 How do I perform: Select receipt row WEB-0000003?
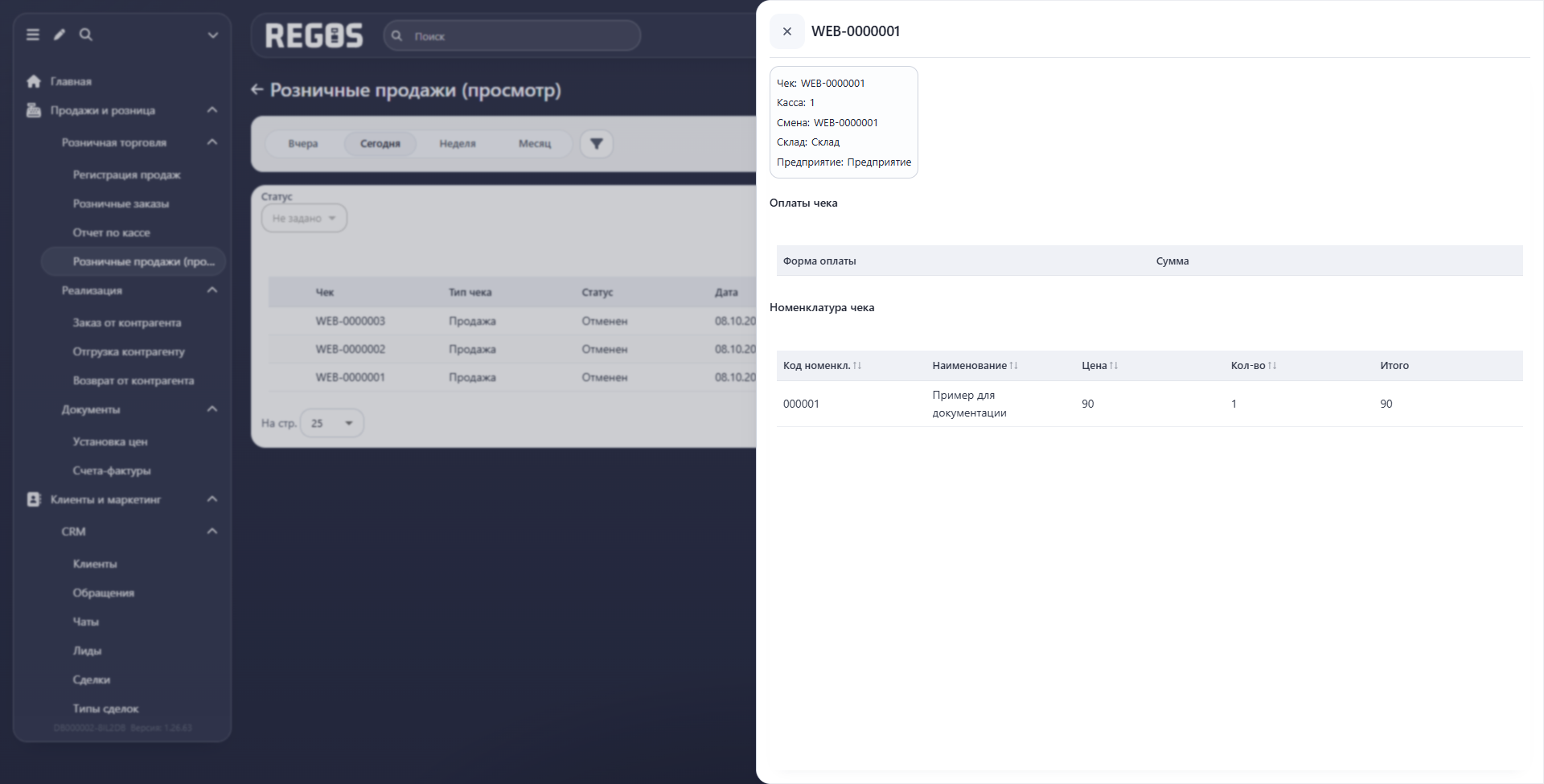click(512, 321)
